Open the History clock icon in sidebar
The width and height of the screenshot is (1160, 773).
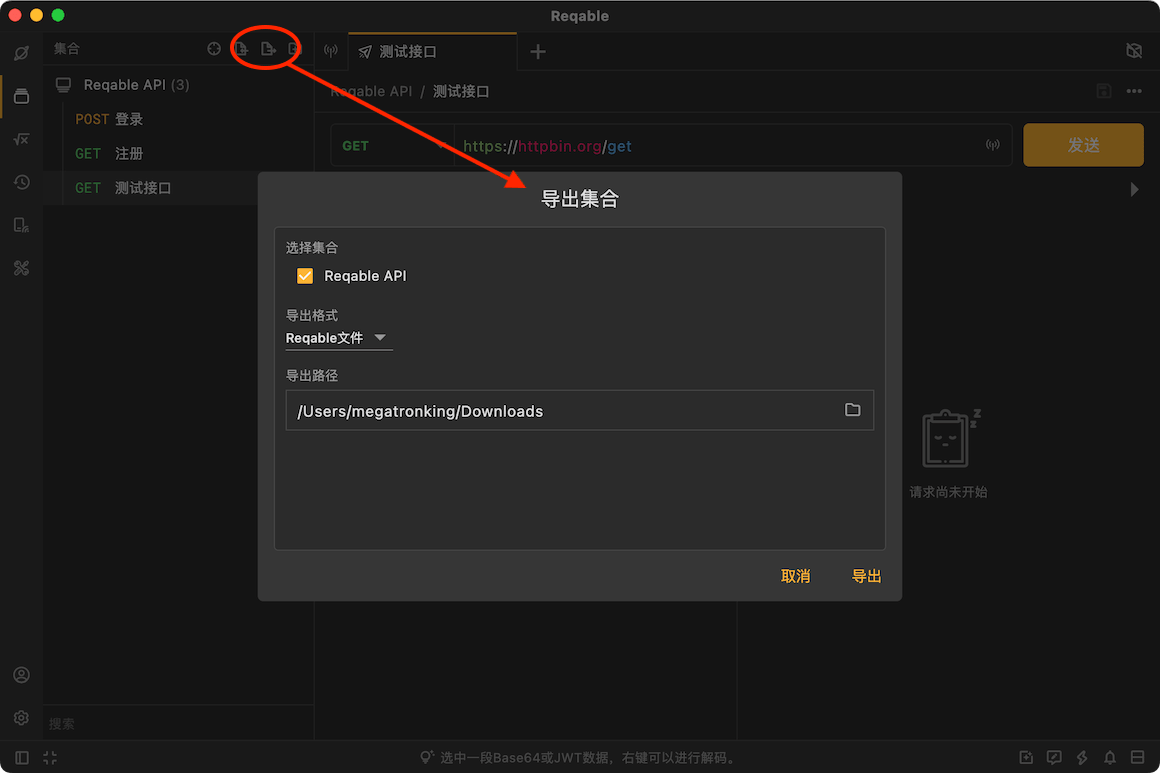pyautogui.click(x=21, y=182)
